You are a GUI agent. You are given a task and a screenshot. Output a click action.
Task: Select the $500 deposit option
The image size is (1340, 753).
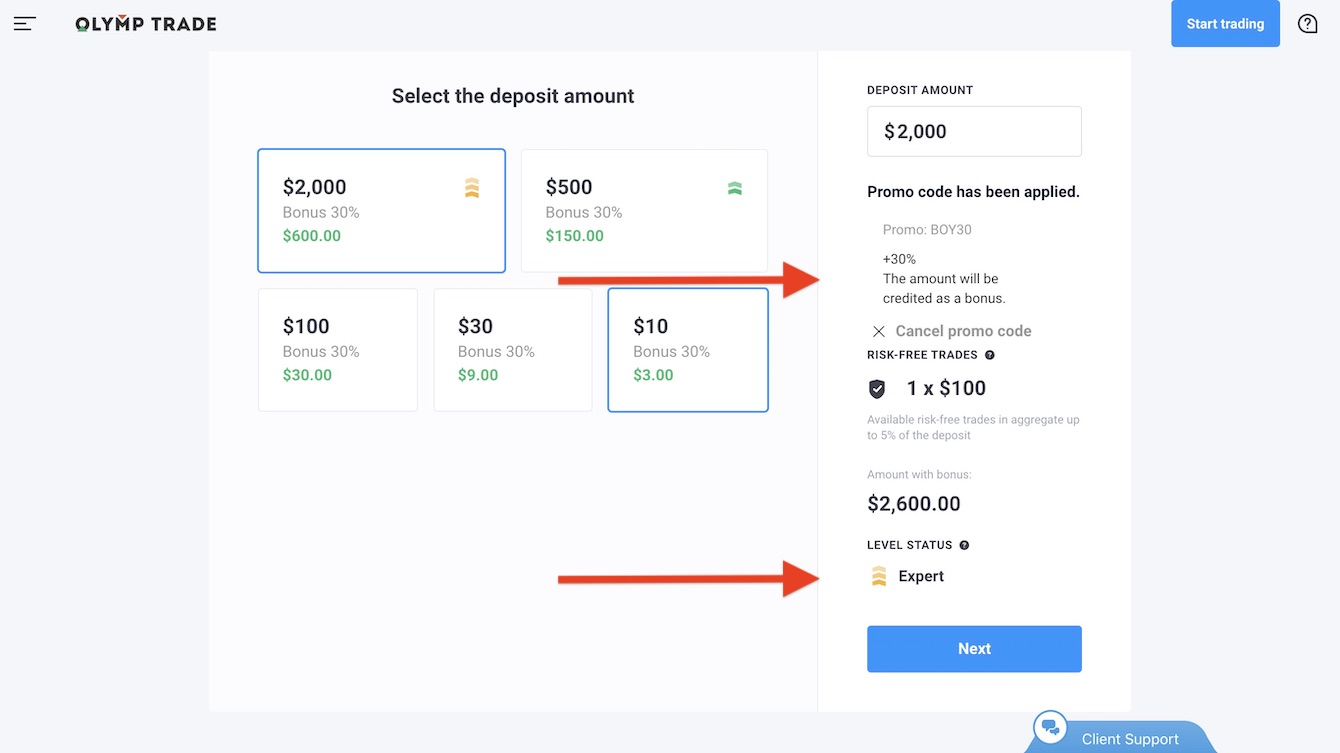[644, 211]
